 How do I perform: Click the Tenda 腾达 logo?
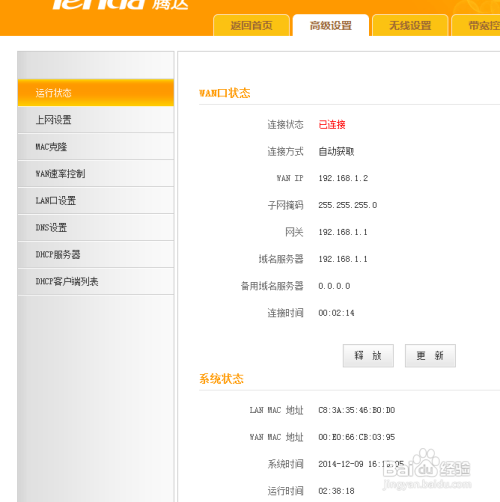tap(121, 4)
